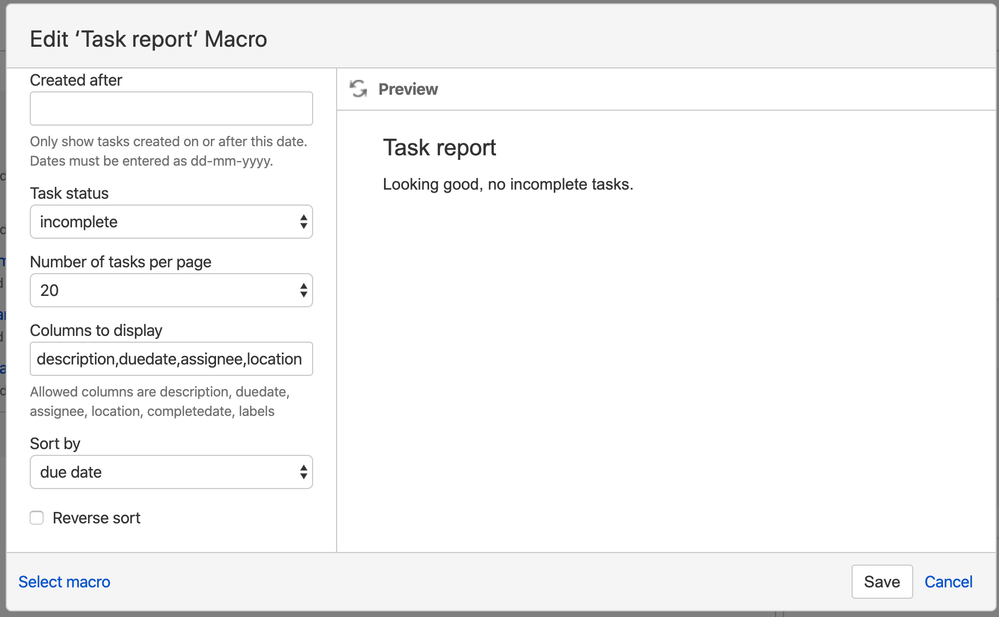Click the 'Task report' preview title
999x617 pixels.
click(x=440, y=148)
